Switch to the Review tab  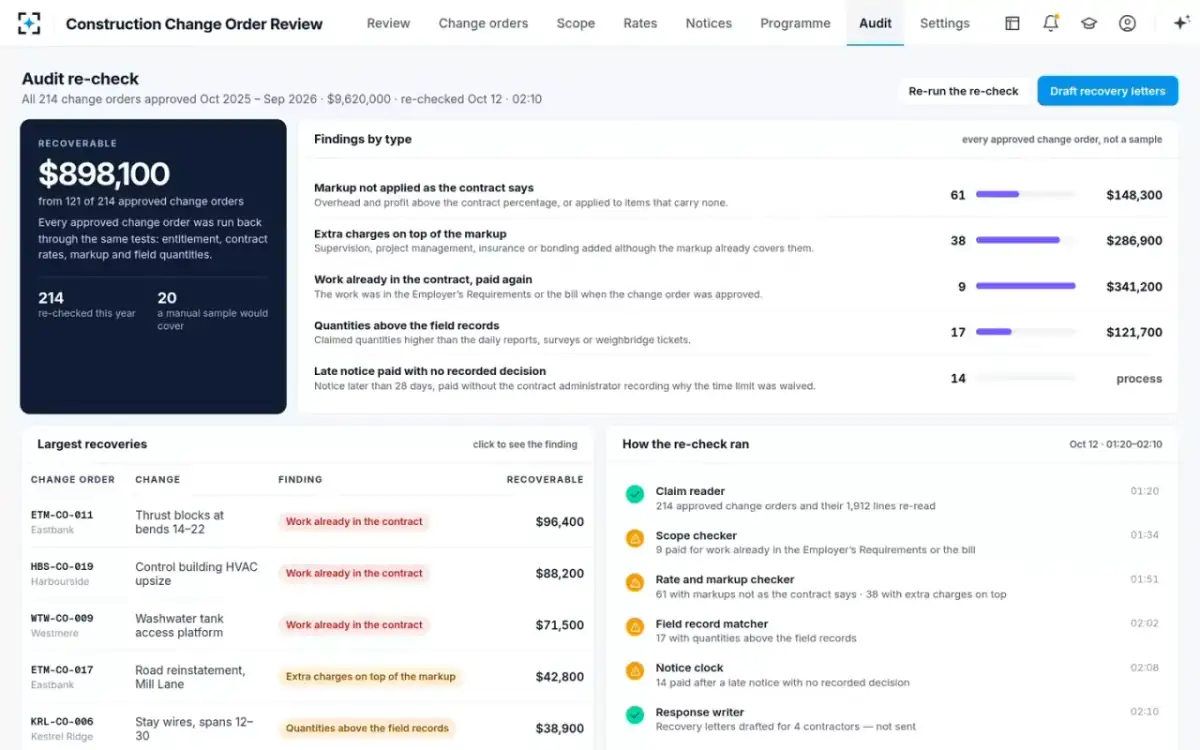pos(388,23)
